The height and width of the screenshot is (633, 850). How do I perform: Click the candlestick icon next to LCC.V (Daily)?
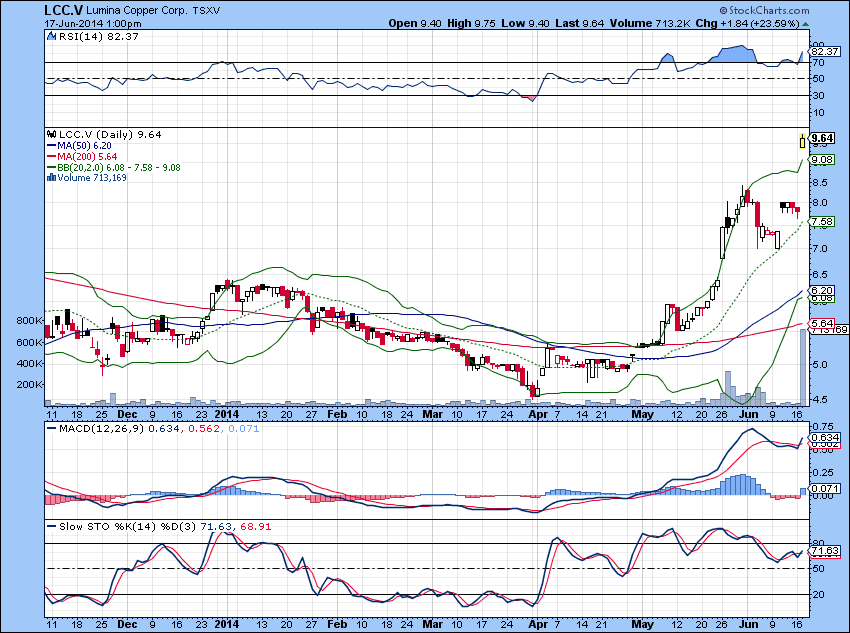coord(51,134)
